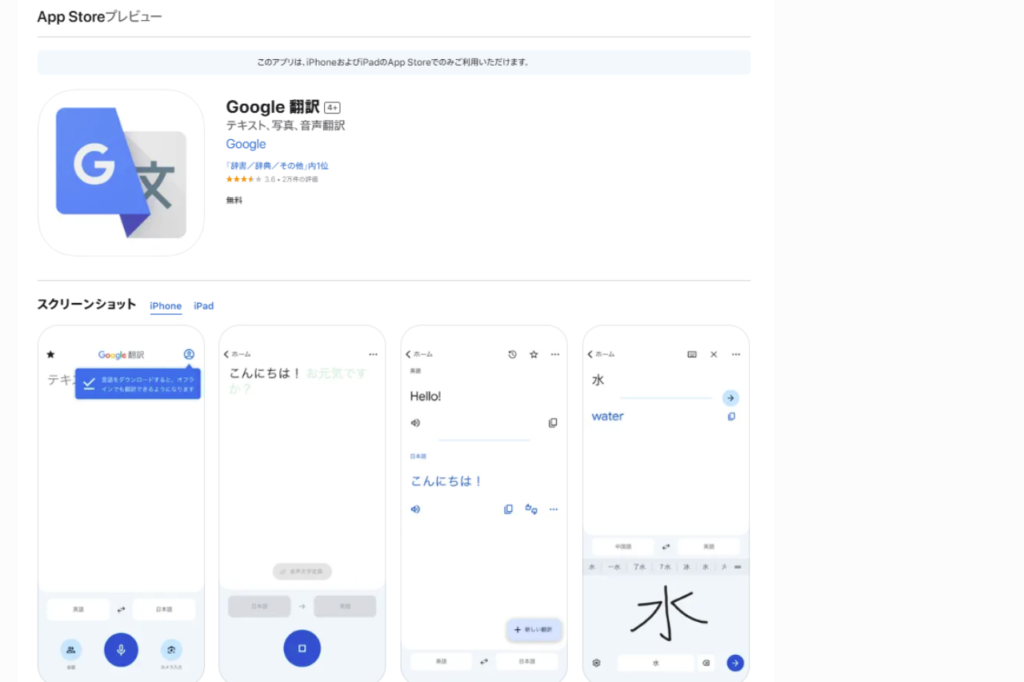Click the テキスト、写真、音声翻訳 subtitle

click(285, 125)
